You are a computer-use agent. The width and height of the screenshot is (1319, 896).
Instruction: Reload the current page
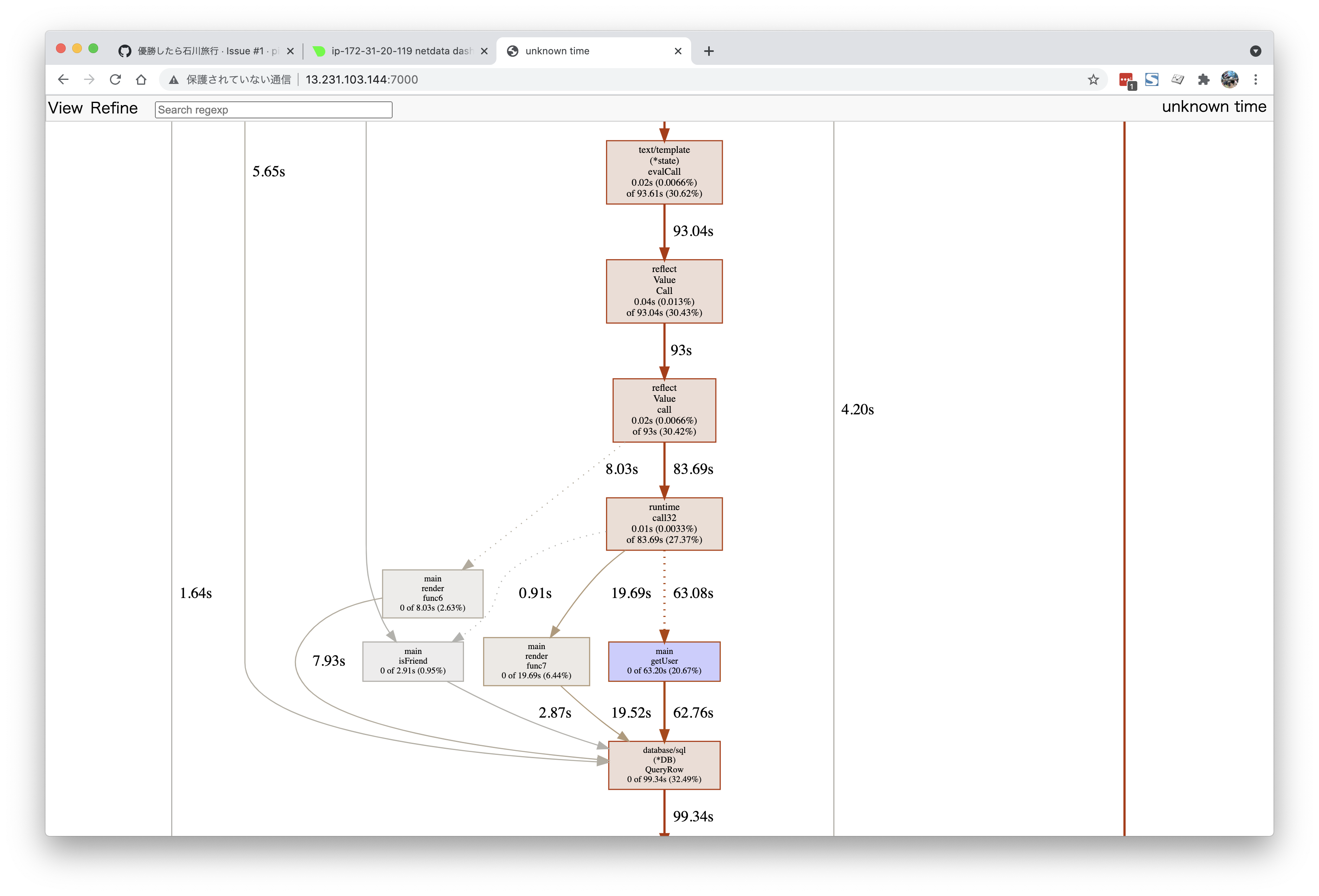[x=115, y=79]
